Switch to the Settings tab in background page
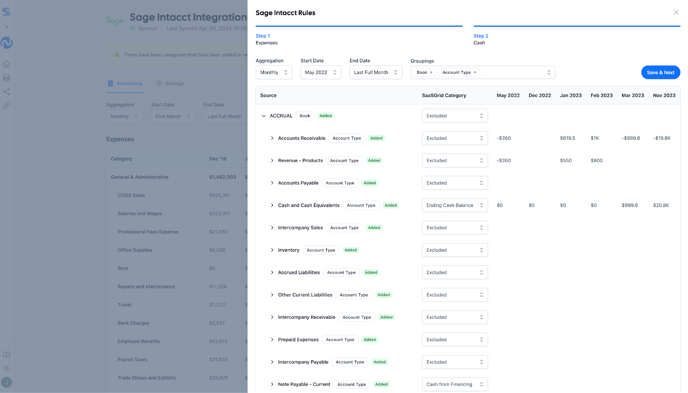688x393 pixels. pos(170,83)
